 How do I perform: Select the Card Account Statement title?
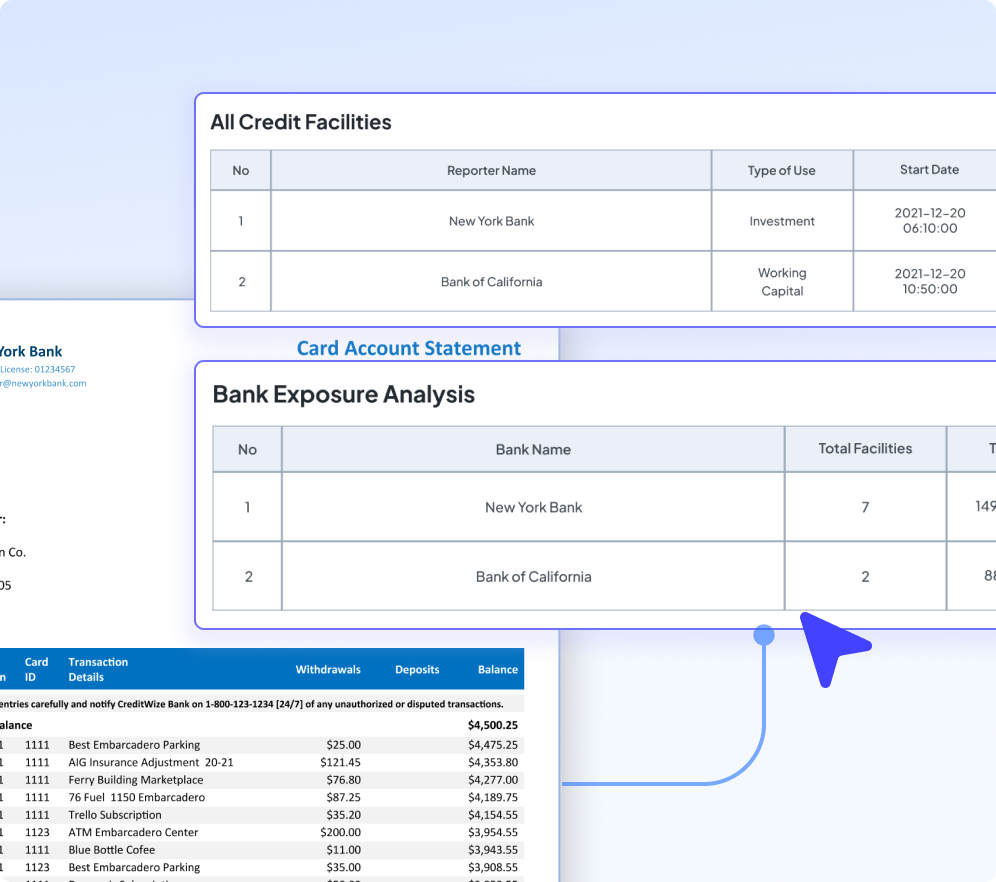pos(408,348)
